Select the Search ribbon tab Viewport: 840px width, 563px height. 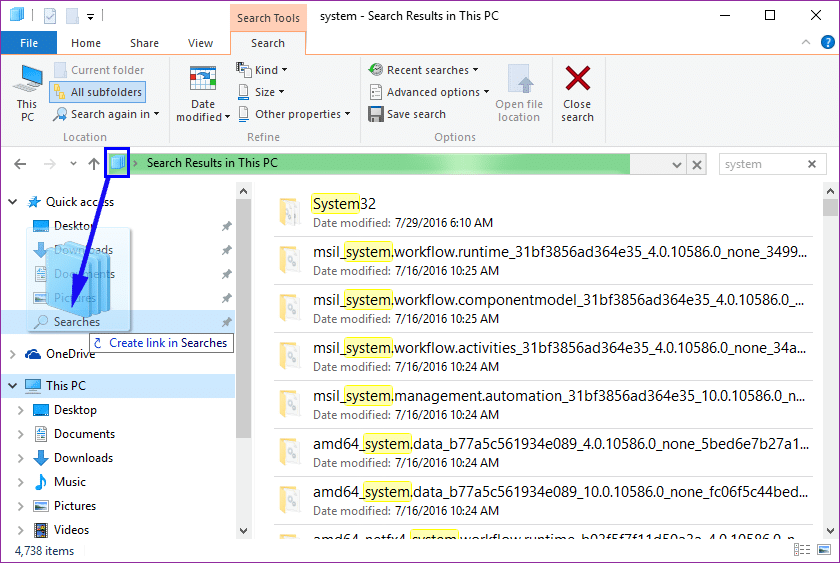click(268, 43)
